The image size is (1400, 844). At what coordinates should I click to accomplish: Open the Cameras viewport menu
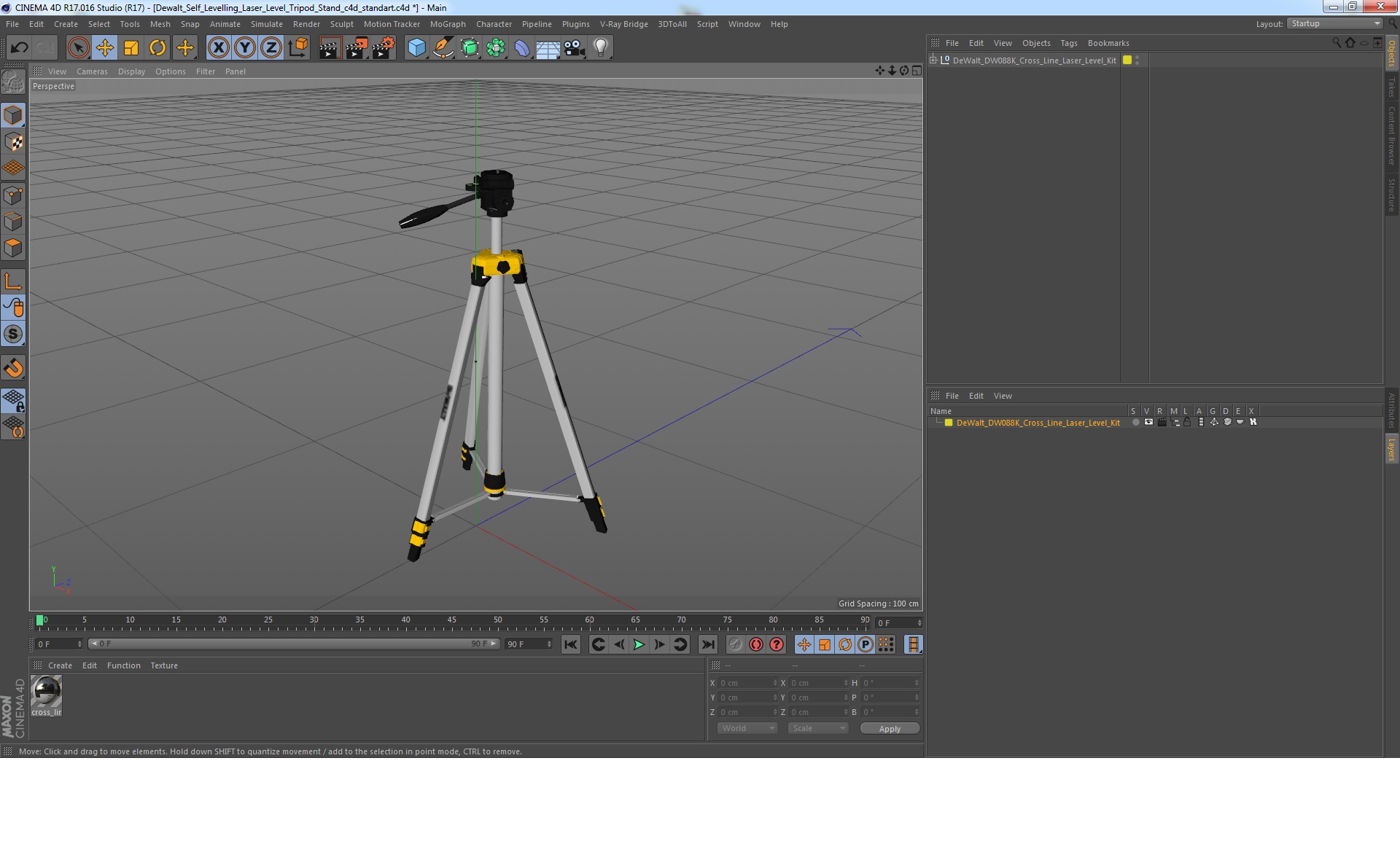(x=92, y=71)
